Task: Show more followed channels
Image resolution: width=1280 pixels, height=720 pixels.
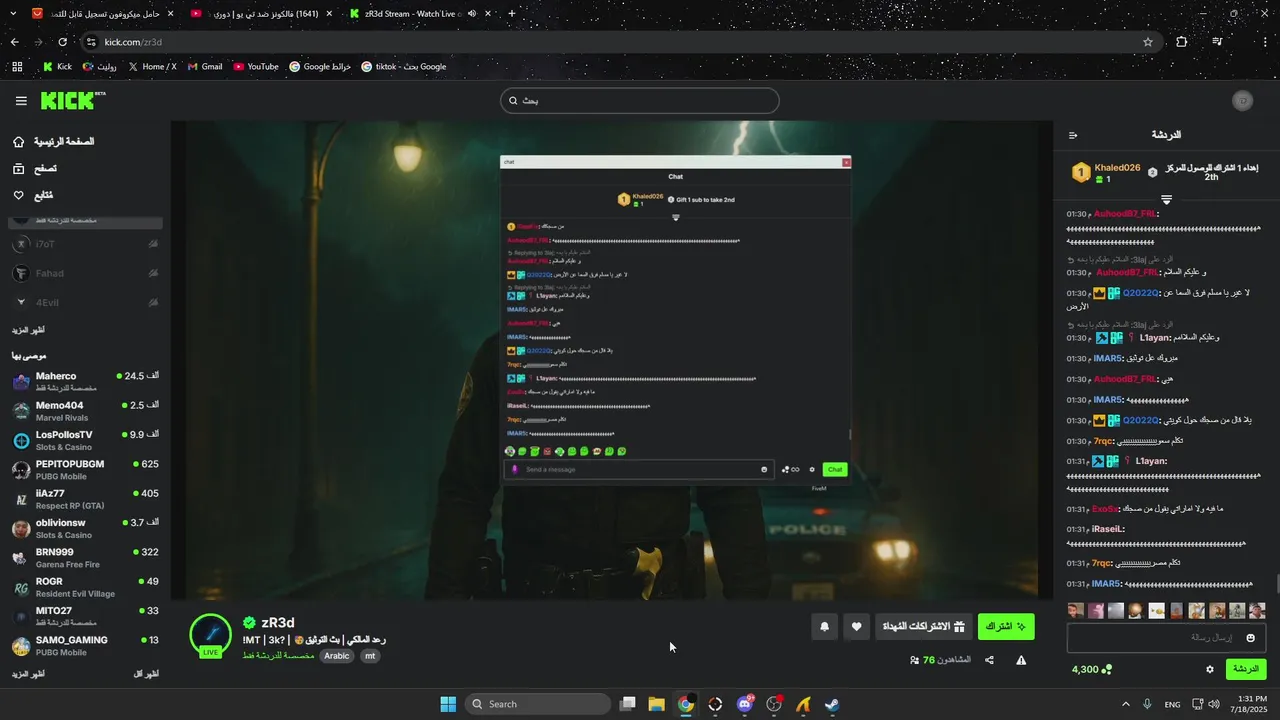Action: (x=28, y=330)
